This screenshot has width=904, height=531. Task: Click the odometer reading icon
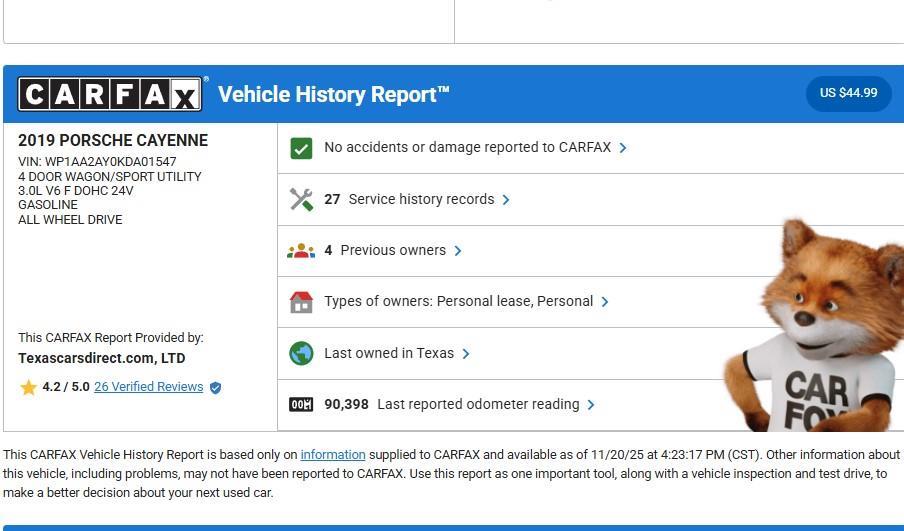point(301,405)
